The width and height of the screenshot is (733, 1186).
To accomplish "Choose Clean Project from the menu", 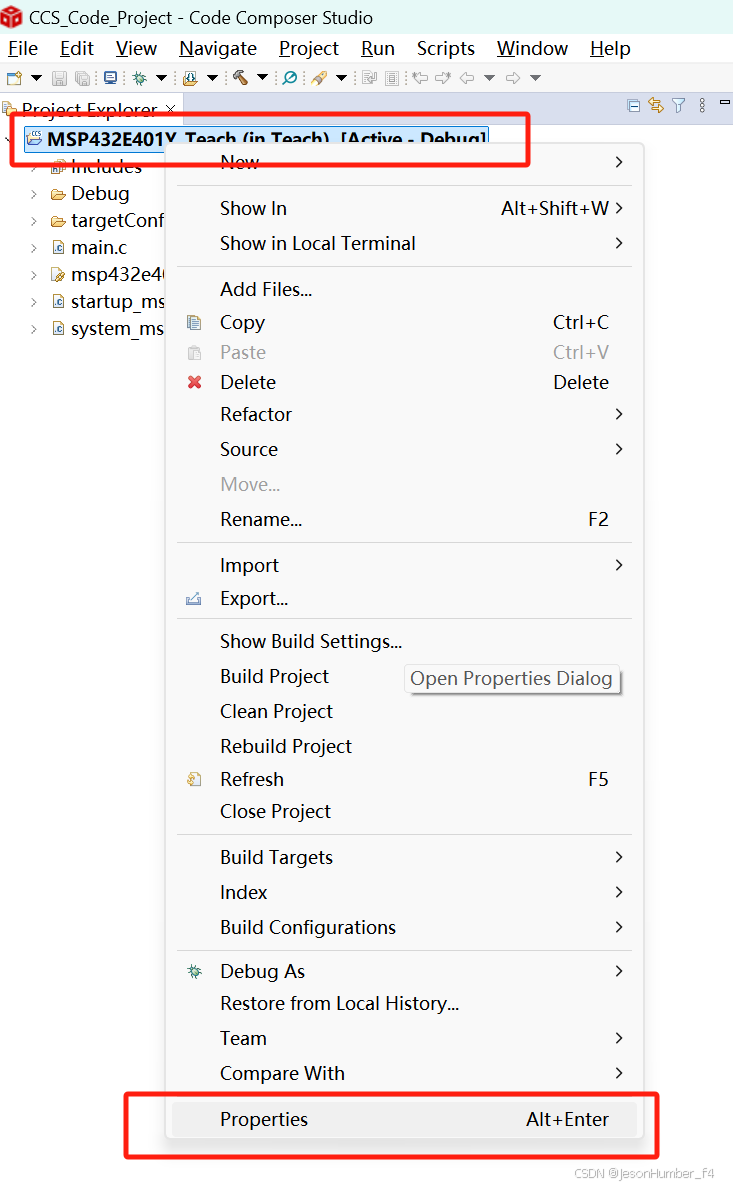I will click(276, 711).
